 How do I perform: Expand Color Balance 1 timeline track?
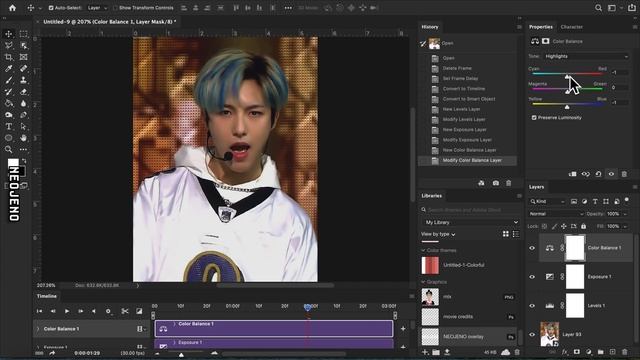coord(38,329)
